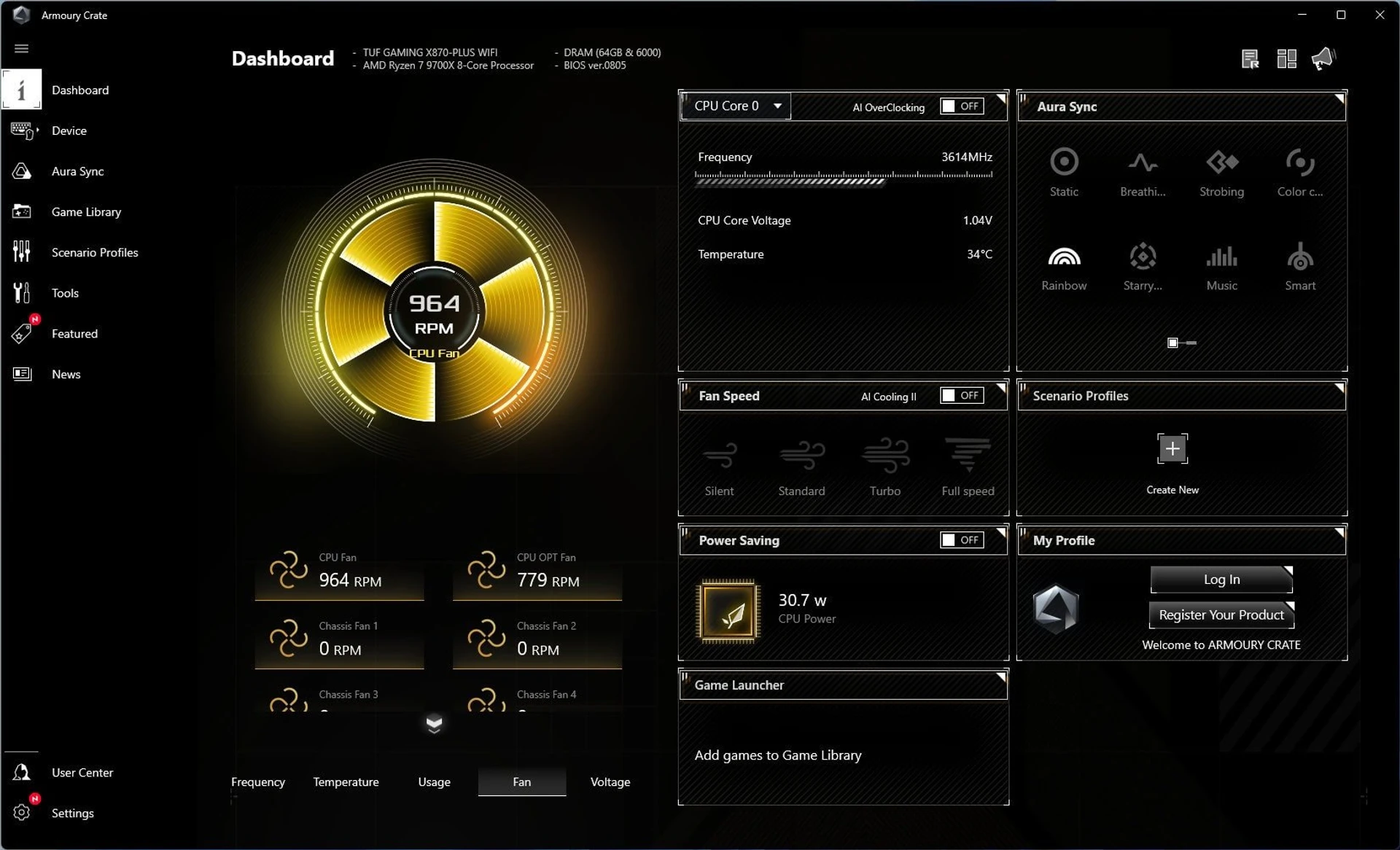Click the large CPU Fan RPM dial
Viewport: 1400px width, 850px height.
(x=434, y=312)
